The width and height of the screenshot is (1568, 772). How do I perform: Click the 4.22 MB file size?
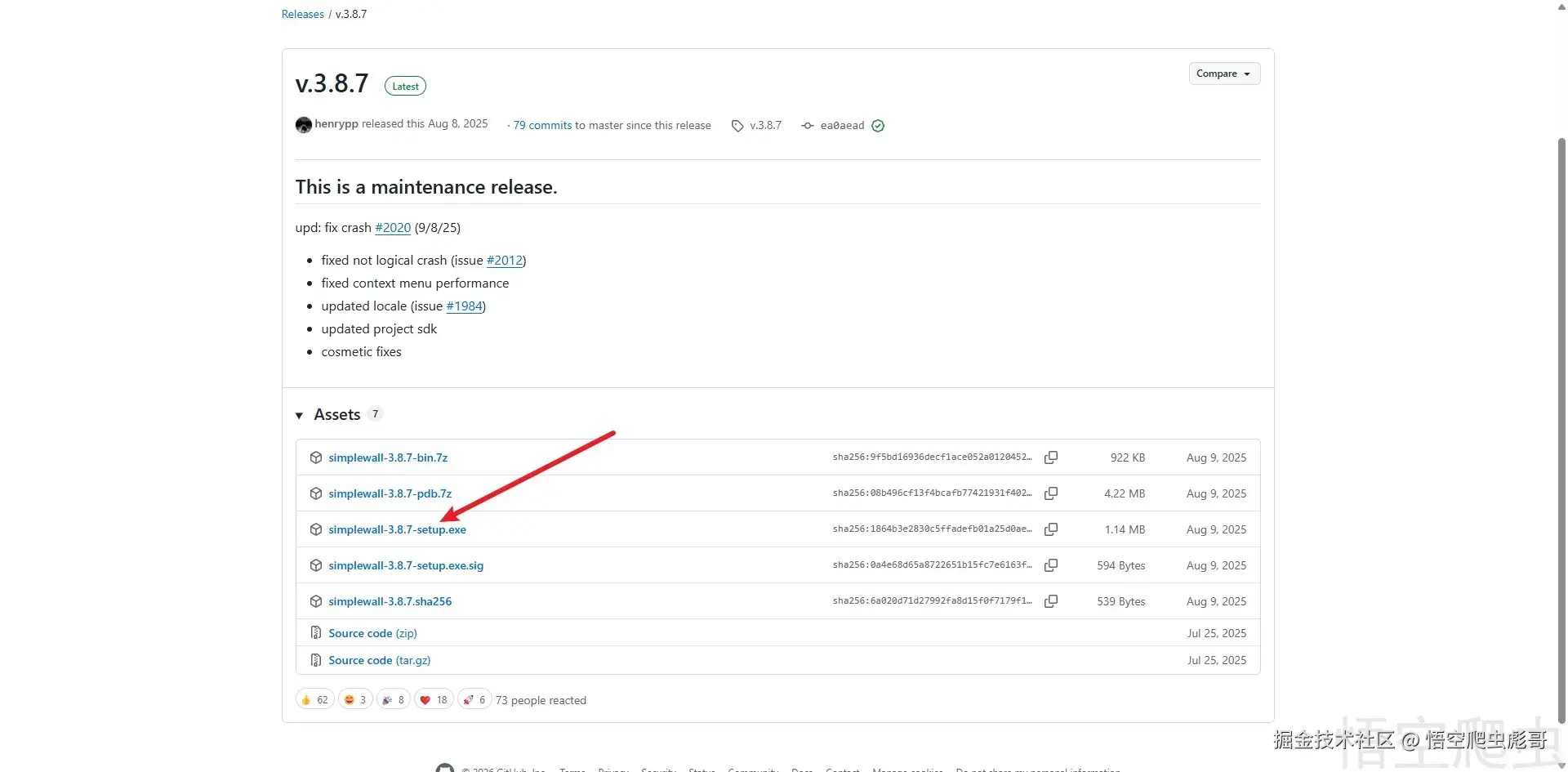pyautogui.click(x=1125, y=493)
